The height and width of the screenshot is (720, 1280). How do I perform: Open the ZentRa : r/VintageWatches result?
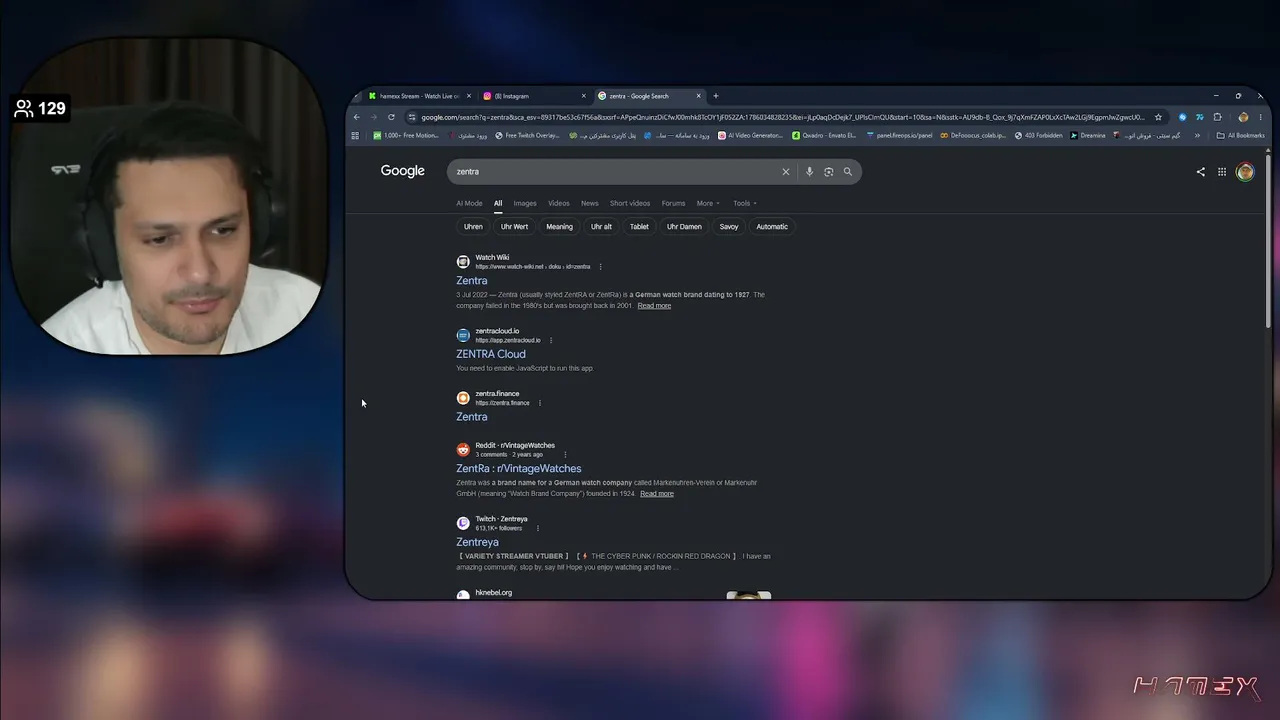pos(519,468)
